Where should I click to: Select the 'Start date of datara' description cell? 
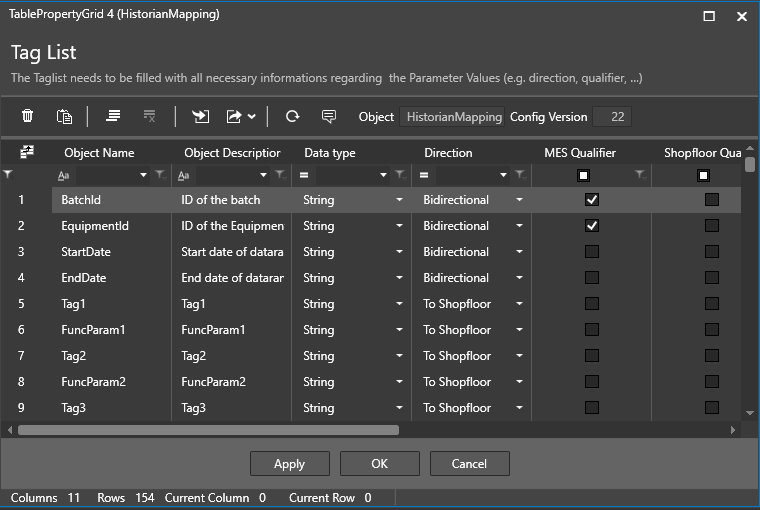(x=232, y=252)
